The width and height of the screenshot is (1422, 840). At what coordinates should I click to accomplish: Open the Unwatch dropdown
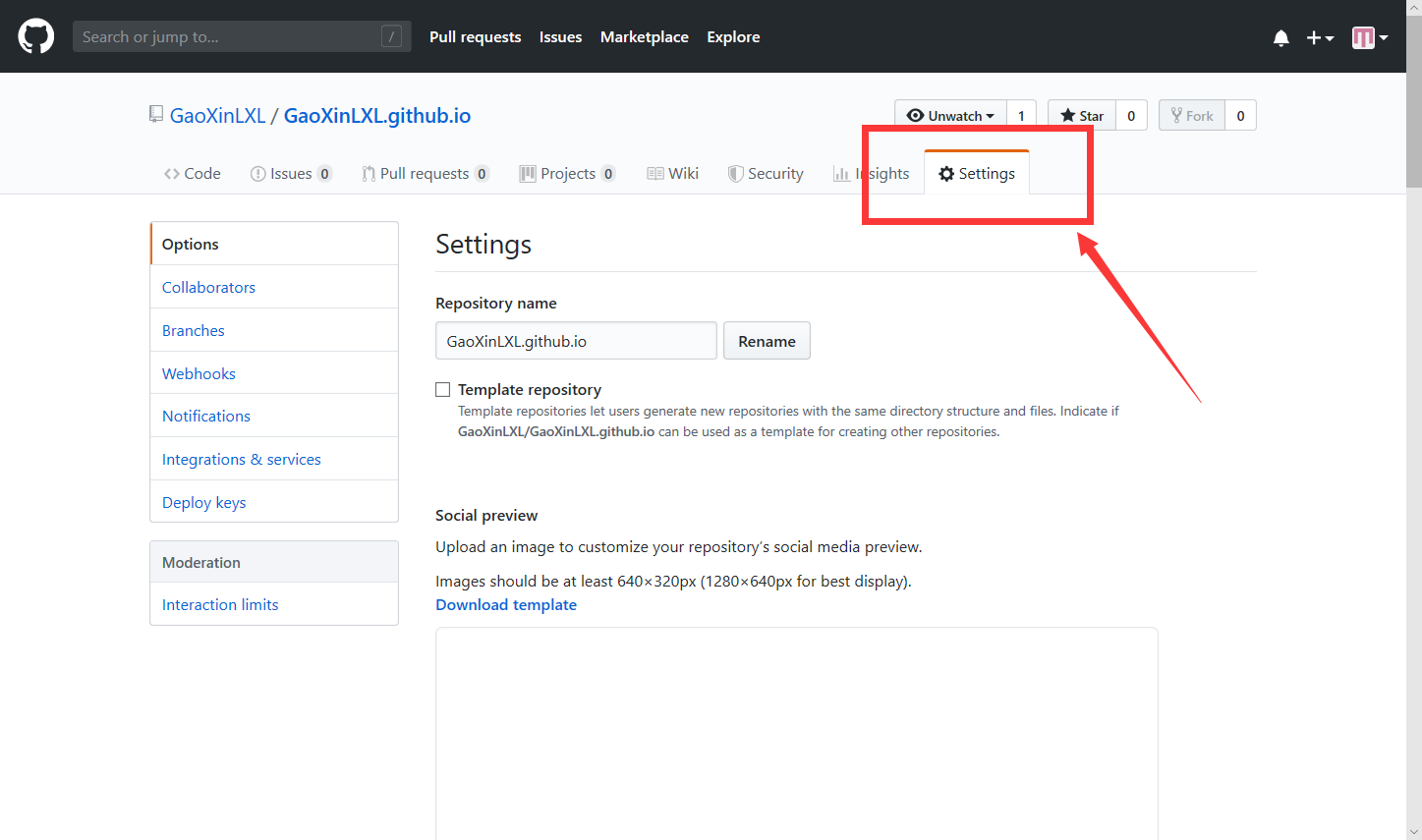coord(949,115)
